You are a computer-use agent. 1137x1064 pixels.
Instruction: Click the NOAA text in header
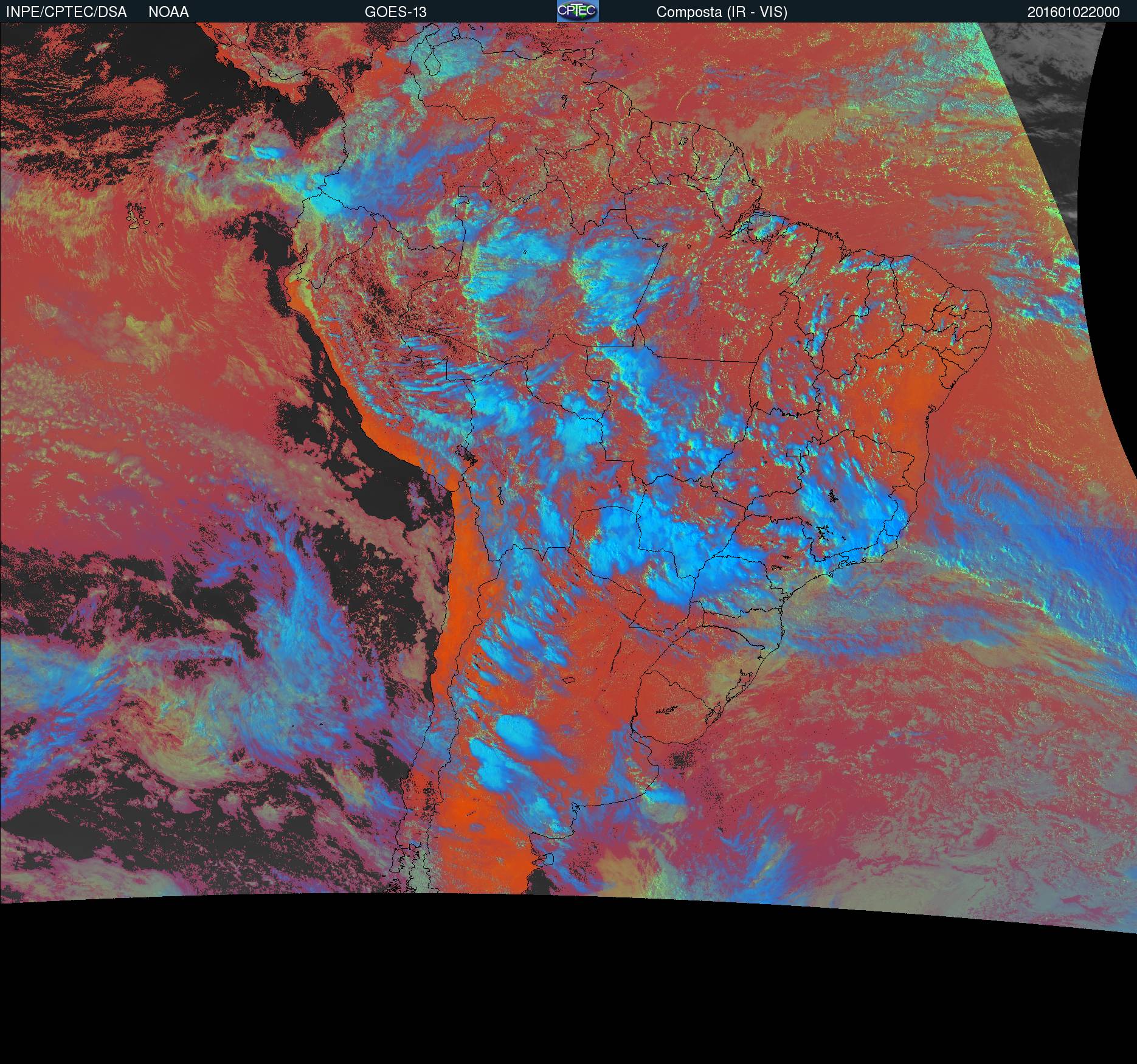pos(168,12)
